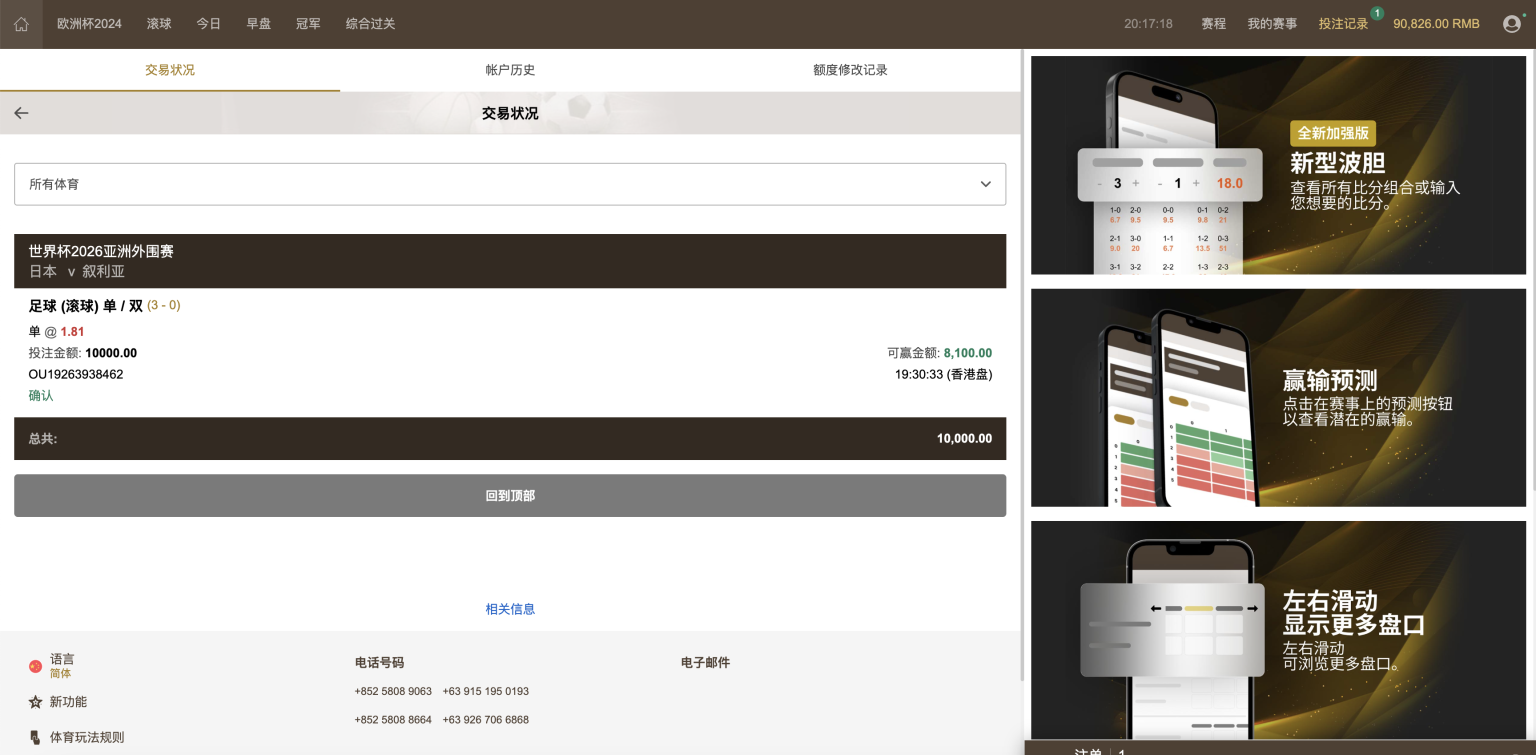Image resolution: width=1536 pixels, height=755 pixels.
Task: Click the home icon in top bar
Action: (21, 24)
